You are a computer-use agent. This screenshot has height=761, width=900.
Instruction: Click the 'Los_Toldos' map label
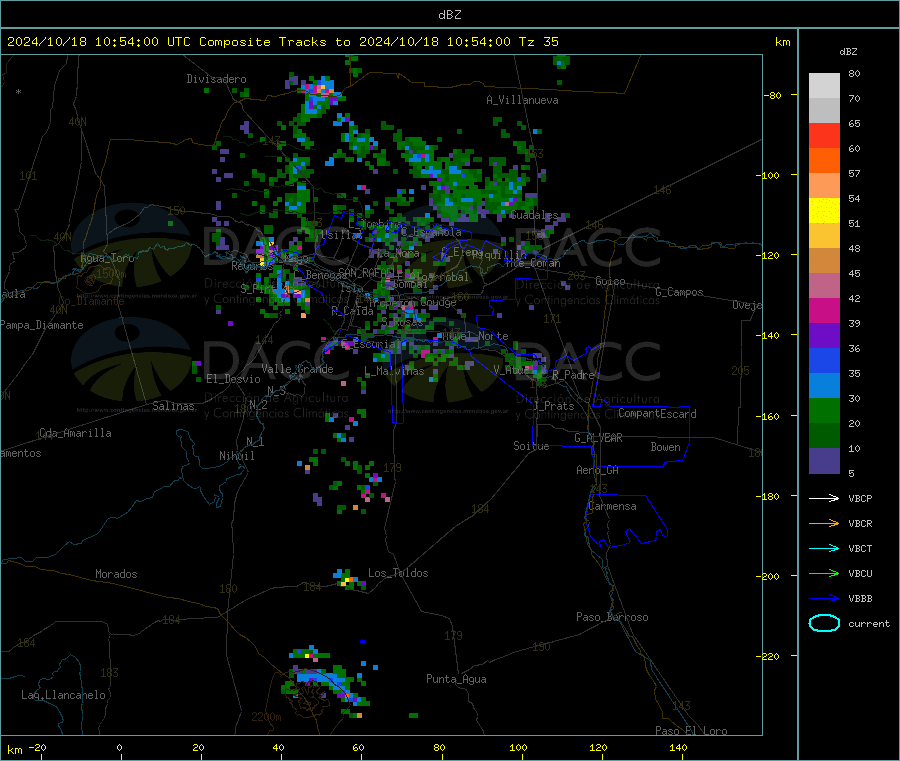(x=398, y=573)
